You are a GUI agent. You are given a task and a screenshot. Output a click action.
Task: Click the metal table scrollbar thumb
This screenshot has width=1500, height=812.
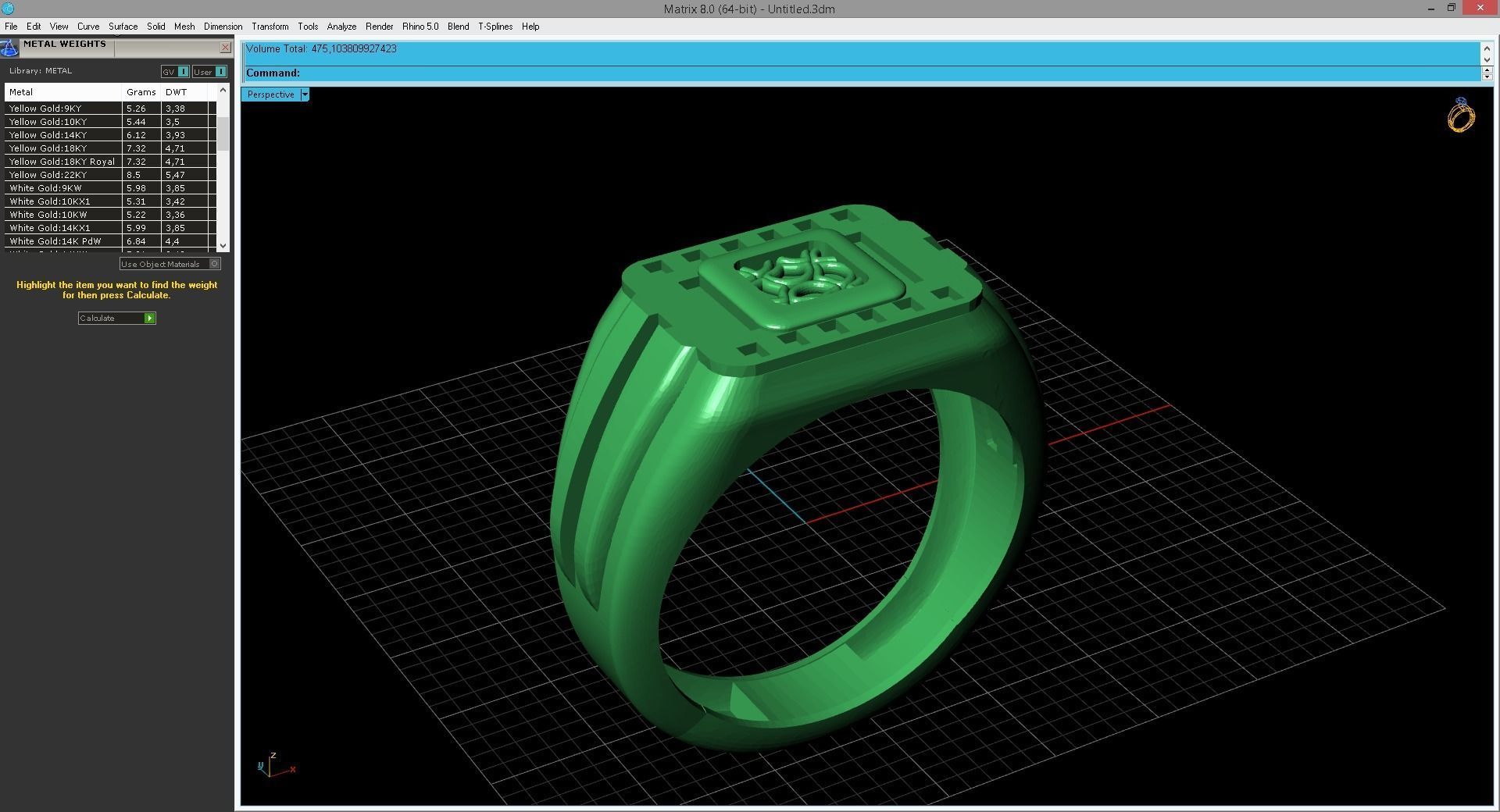pyautogui.click(x=223, y=134)
